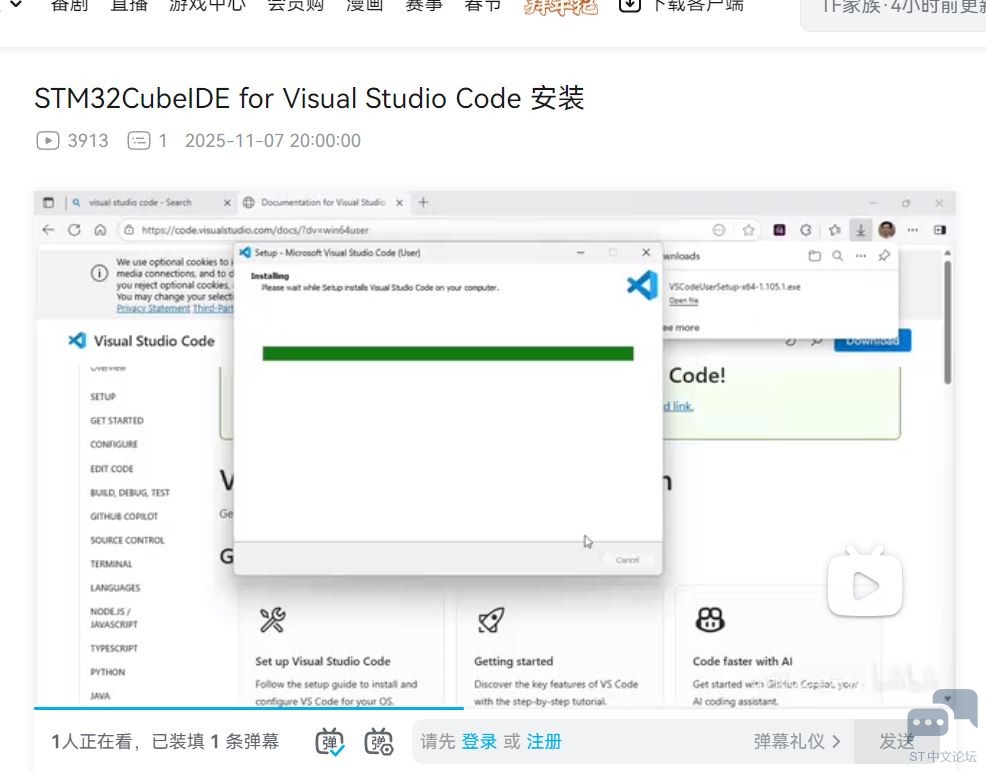Open the browser settings three-dots menu
The width and height of the screenshot is (986, 772).
click(912, 230)
